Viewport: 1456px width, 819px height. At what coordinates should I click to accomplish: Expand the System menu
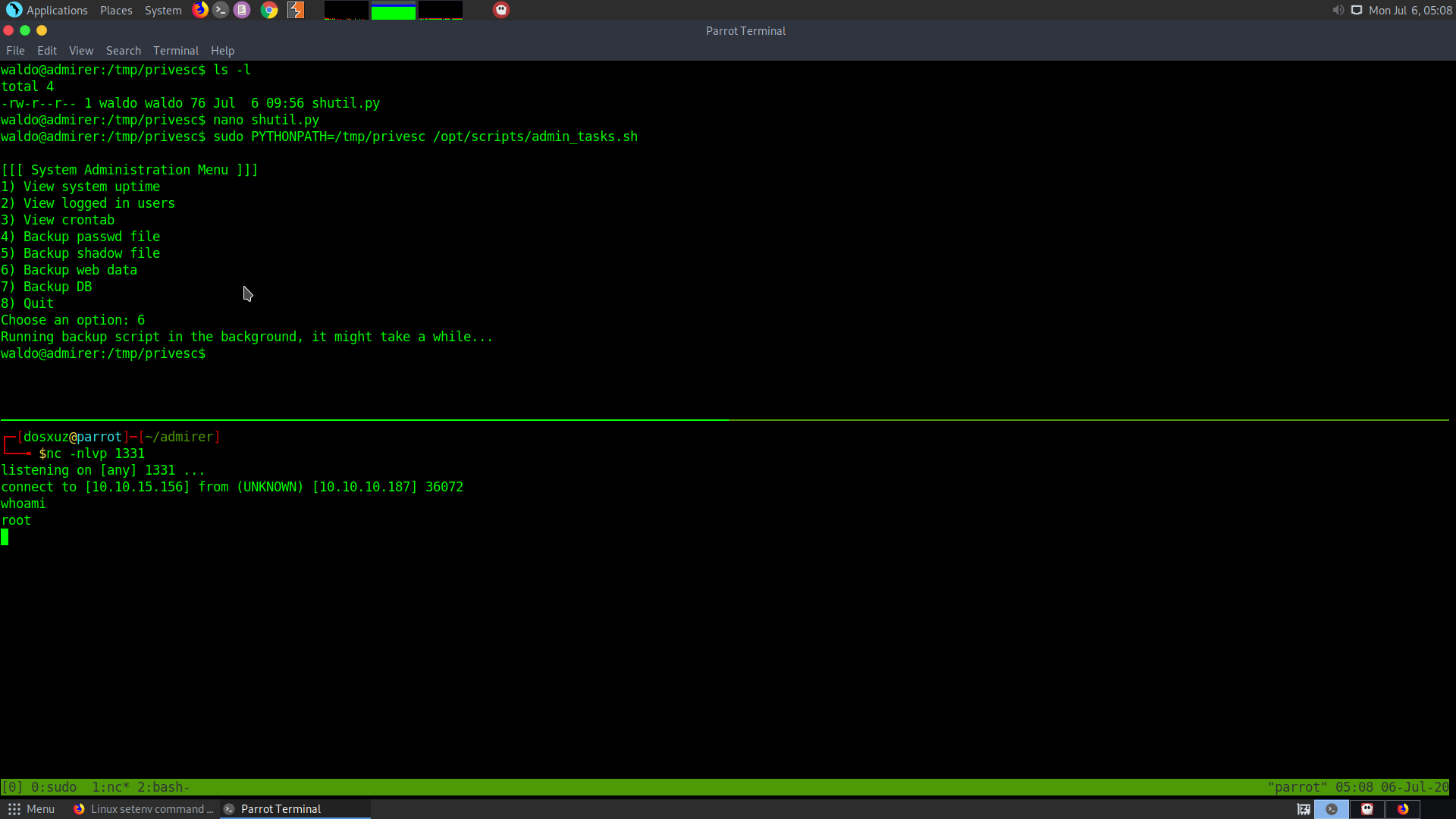pos(163,10)
